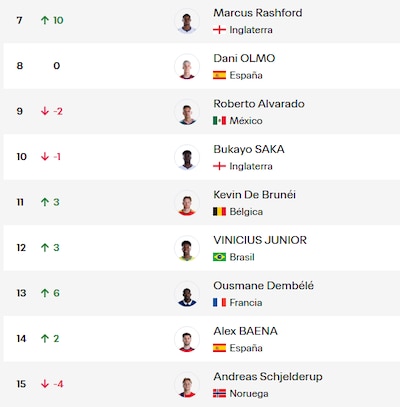Click Andreas Schjelderup's avatar photo

pos(187,384)
